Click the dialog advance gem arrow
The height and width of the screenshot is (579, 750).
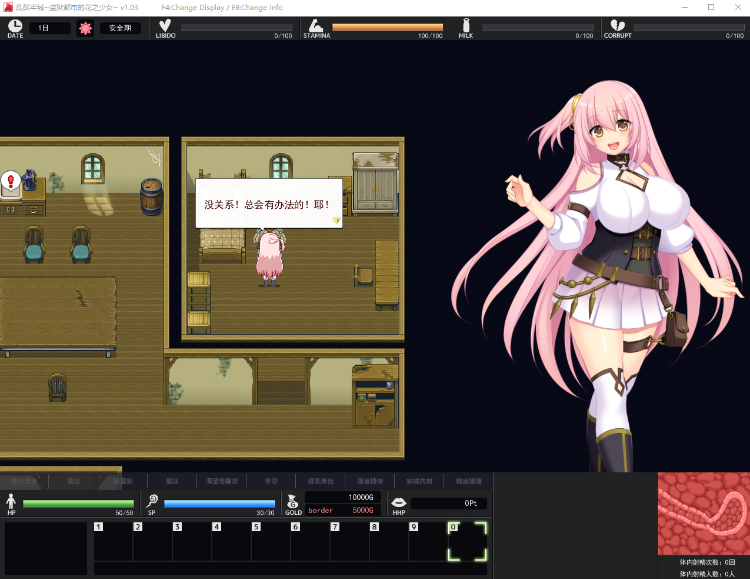[336, 220]
